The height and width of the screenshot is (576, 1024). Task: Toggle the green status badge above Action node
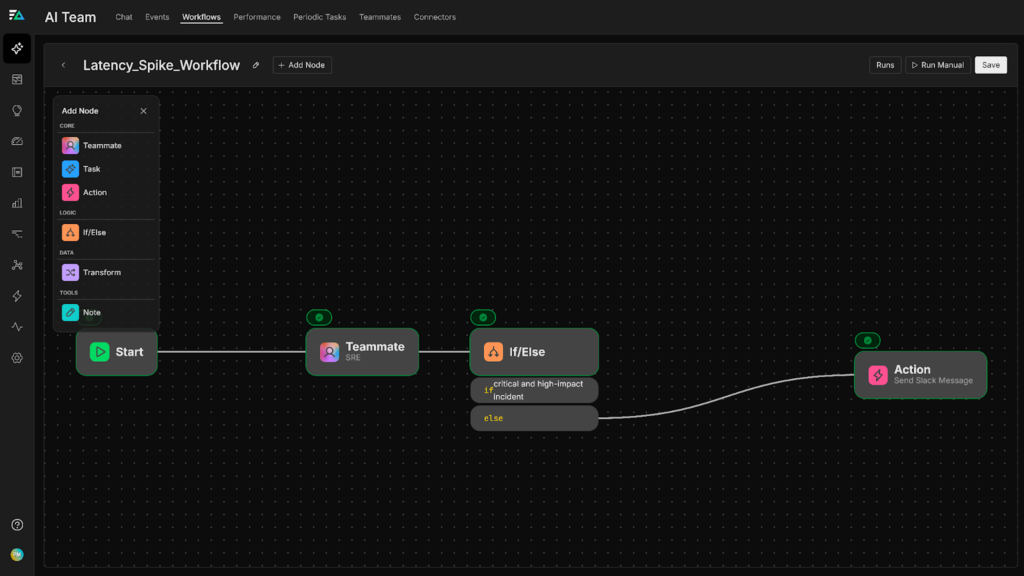pos(867,341)
